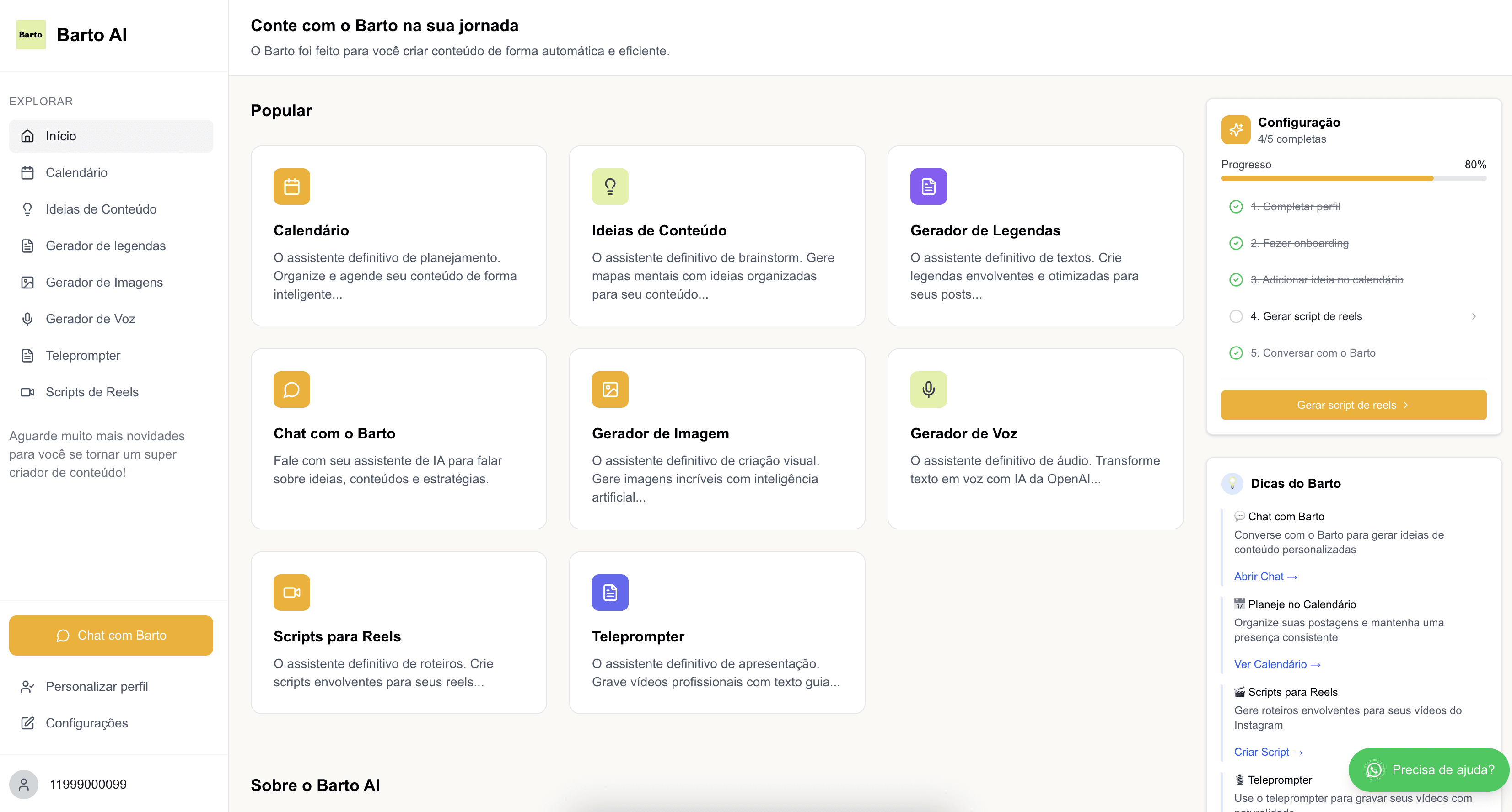Click the Progresso bar at 80%
This screenshot has height=812, width=1512.
coord(1354,178)
